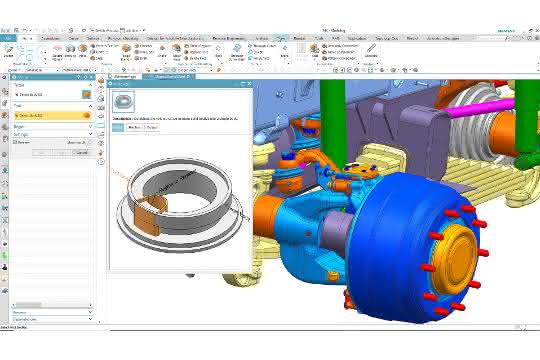Screen dimensions: 540x360
Task: Click the rendering style icon in view toolbar
Action: [x=382, y=70]
